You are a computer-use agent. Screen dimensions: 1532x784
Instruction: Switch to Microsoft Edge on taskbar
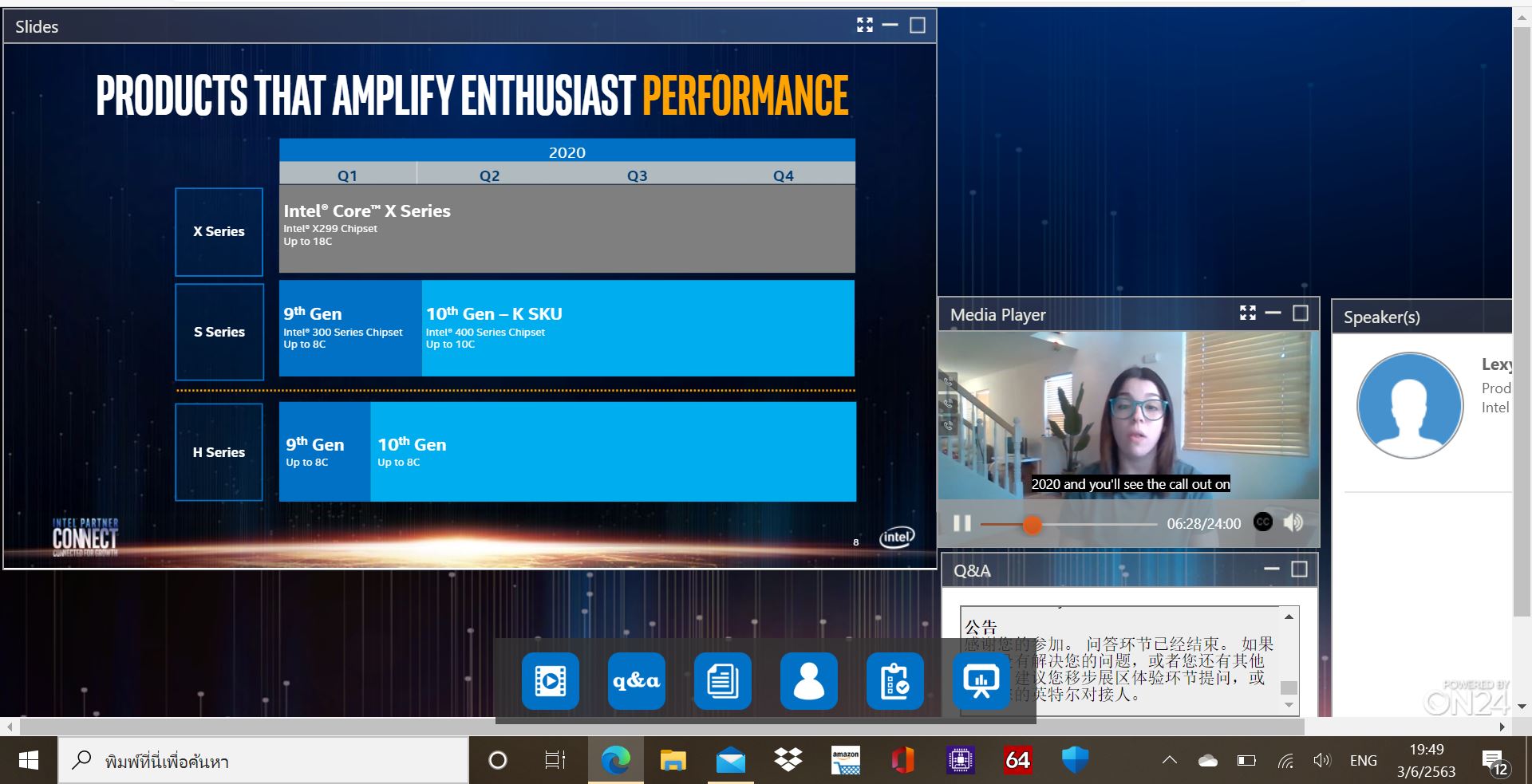point(616,761)
